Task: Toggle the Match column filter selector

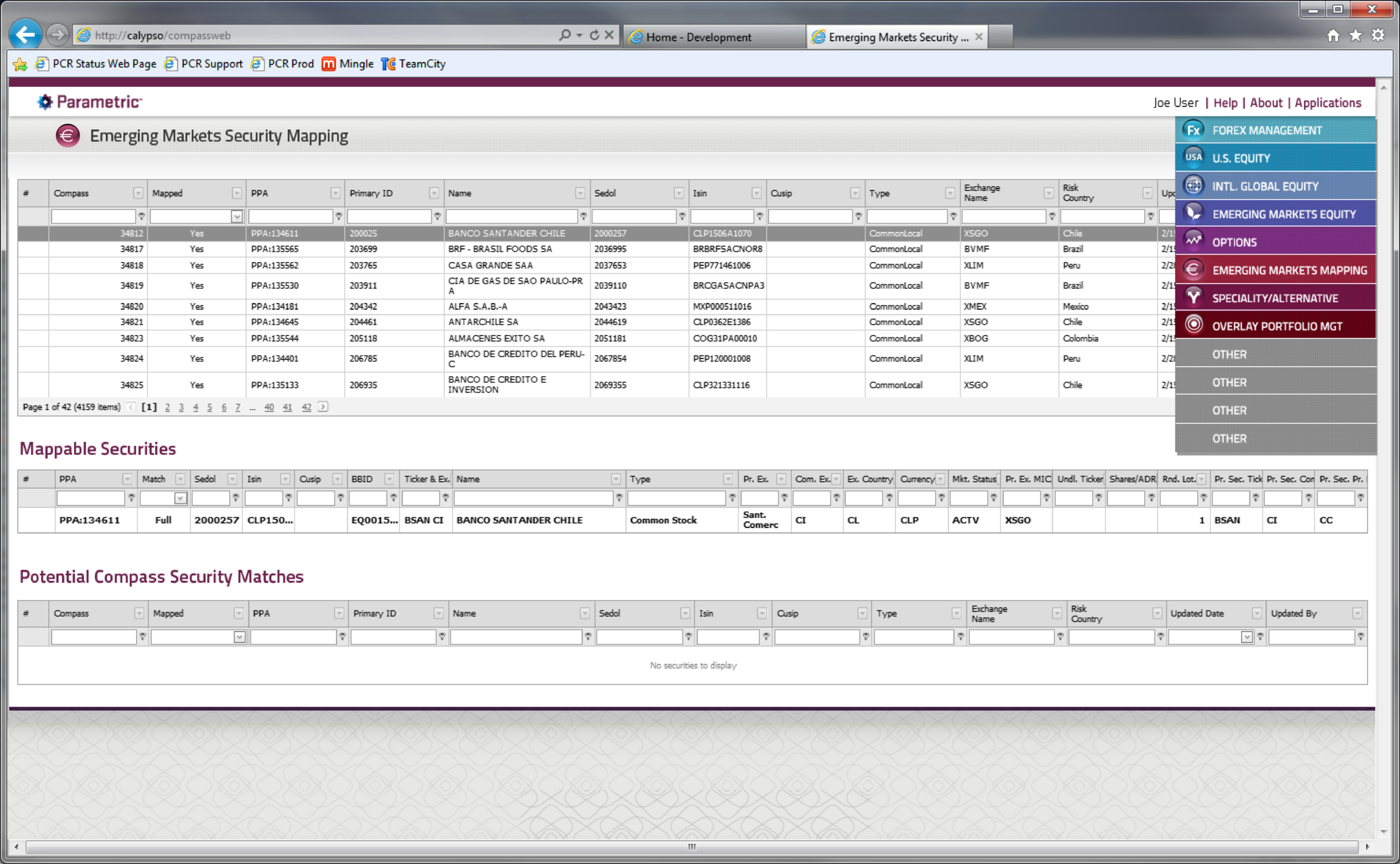Action: pos(180,498)
